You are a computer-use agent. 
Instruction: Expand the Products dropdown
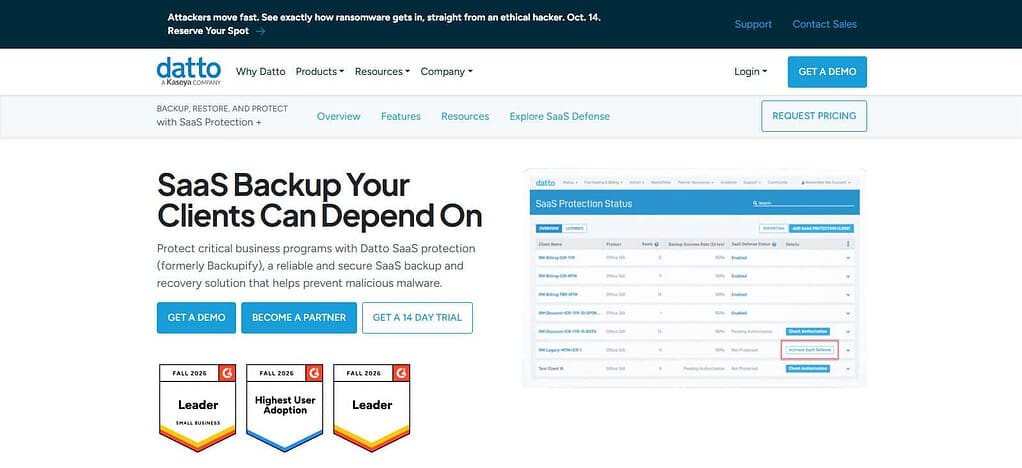tap(319, 72)
